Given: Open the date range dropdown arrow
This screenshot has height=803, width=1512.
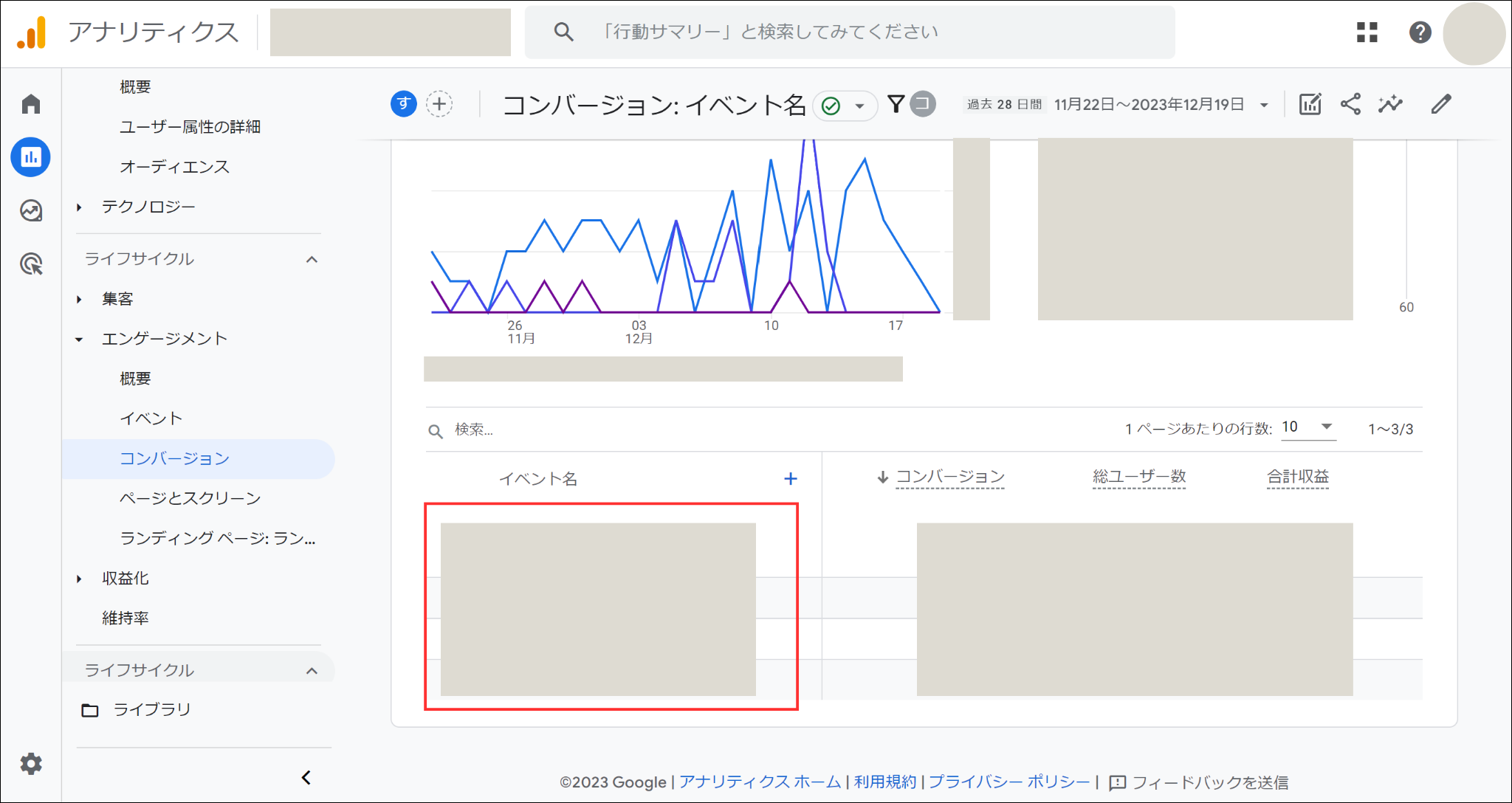Looking at the screenshot, I should (x=1264, y=105).
